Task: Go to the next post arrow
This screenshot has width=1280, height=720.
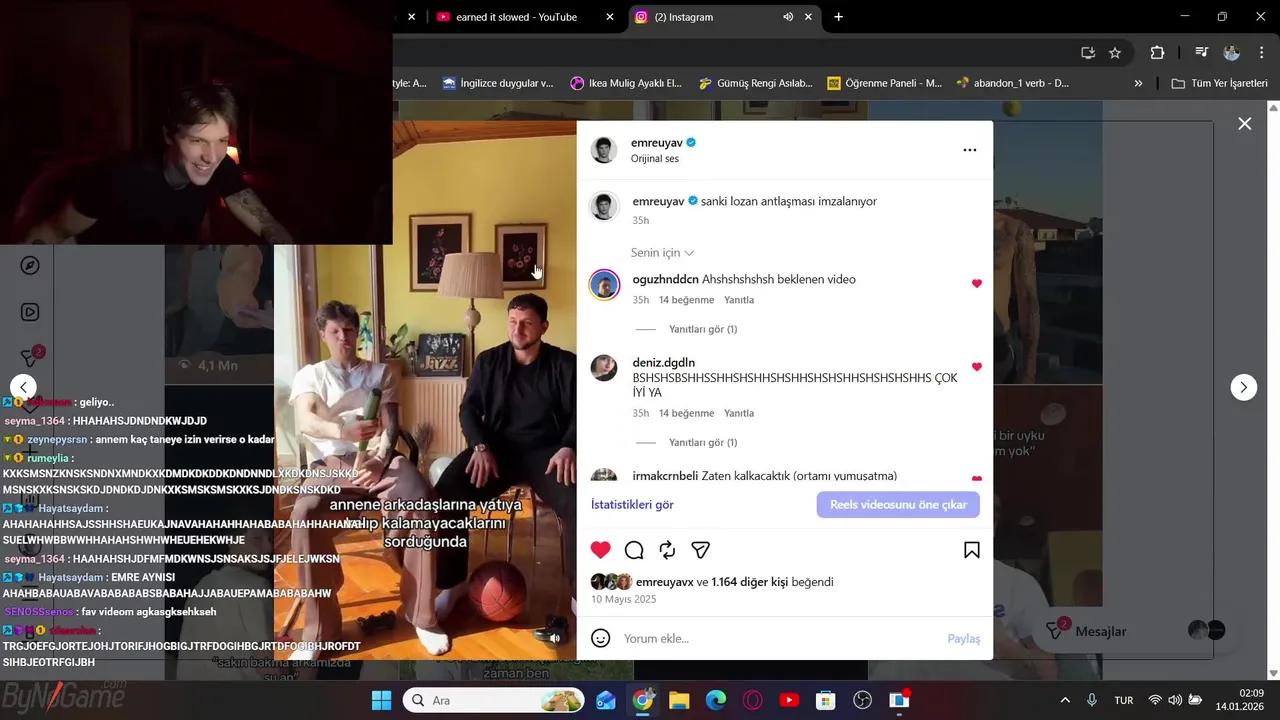Action: pyautogui.click(x=1243, y=387)
